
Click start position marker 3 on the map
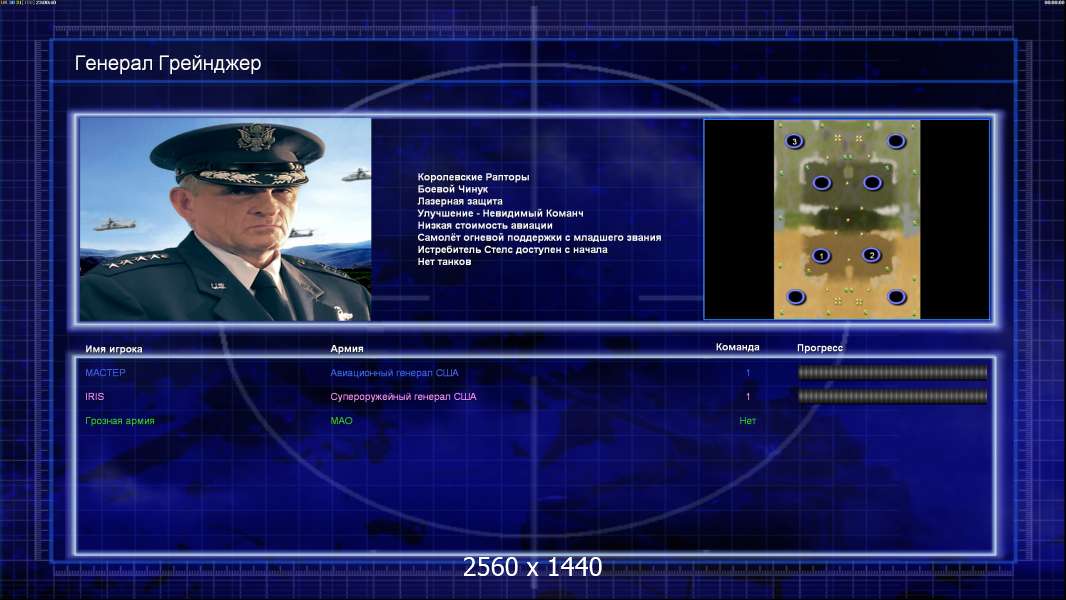coord(794,141)
